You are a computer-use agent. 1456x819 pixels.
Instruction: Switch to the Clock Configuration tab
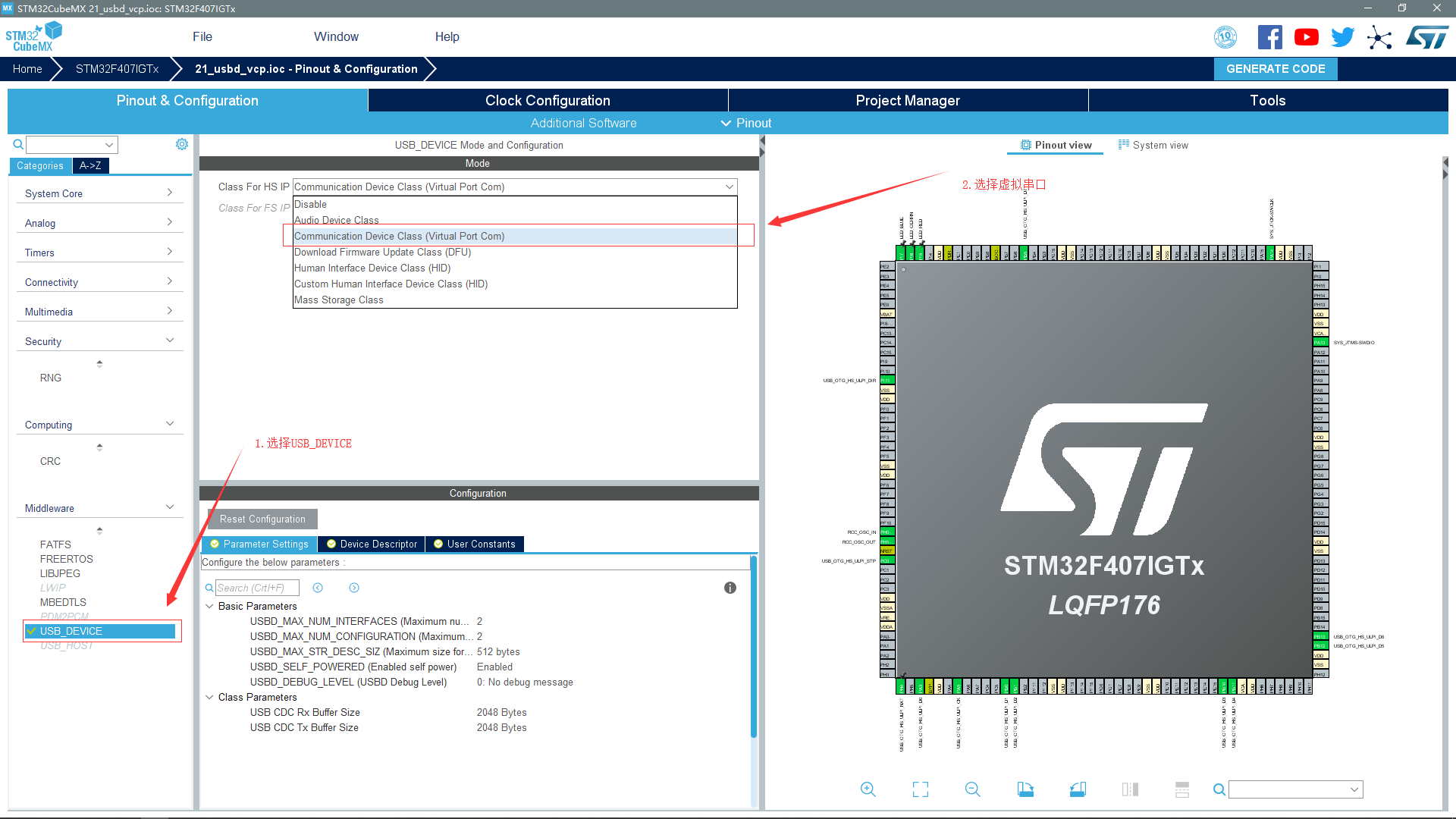548,100
